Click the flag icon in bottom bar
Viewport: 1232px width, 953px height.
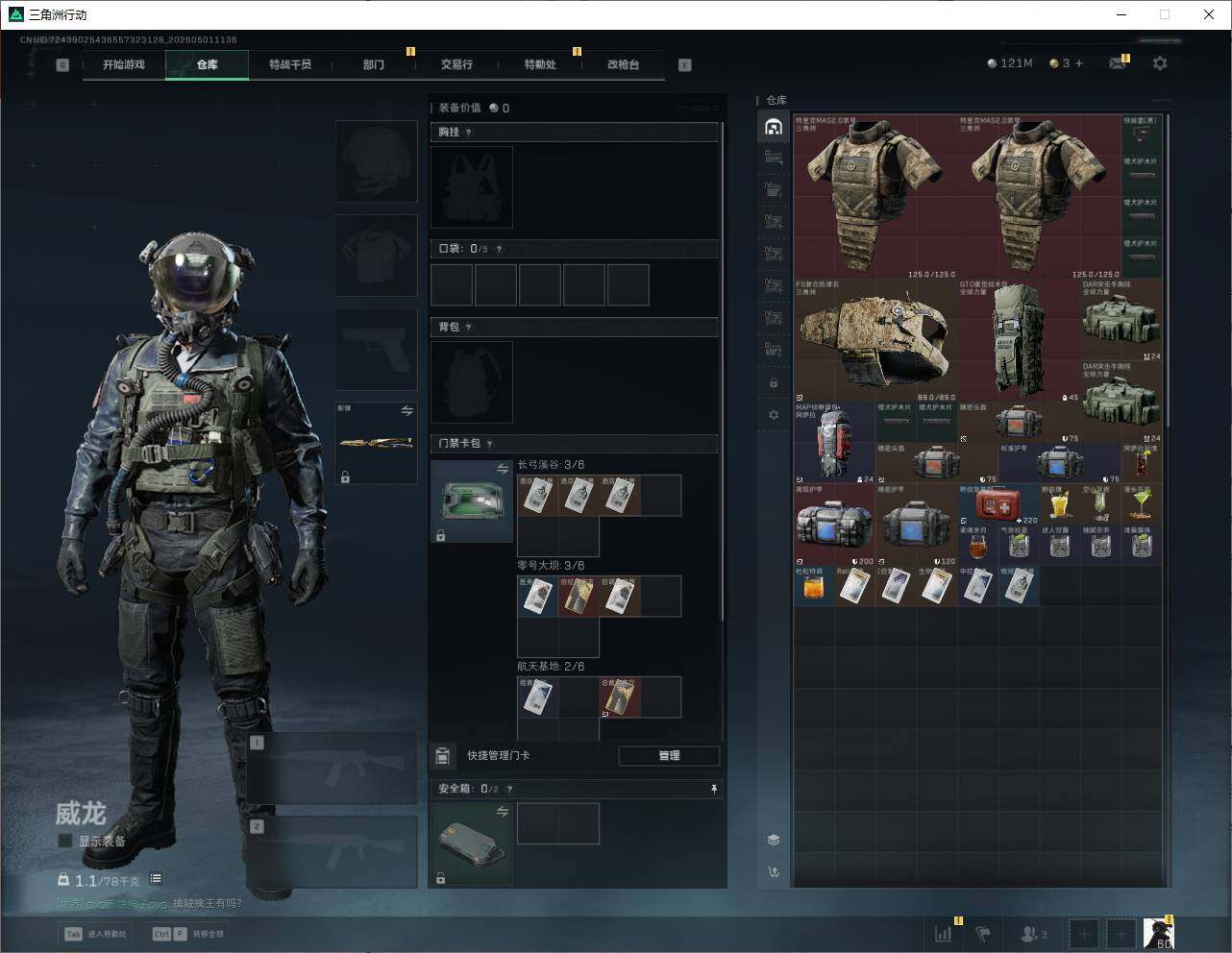982,934
